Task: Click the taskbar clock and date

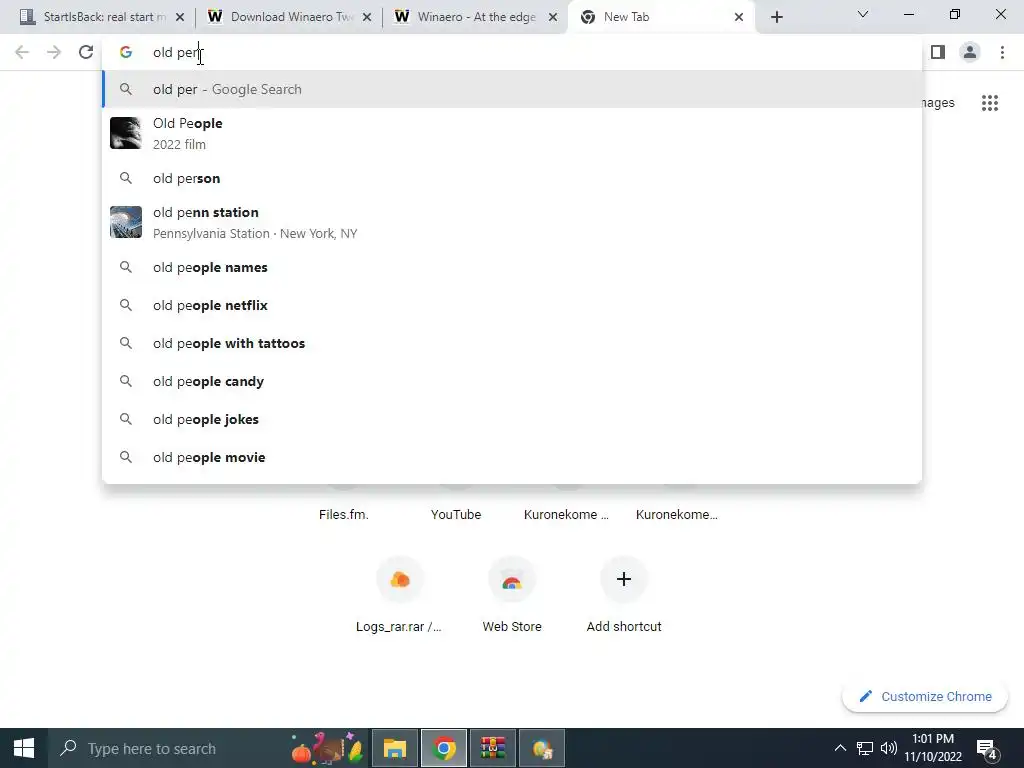Action: coord(933,748)
